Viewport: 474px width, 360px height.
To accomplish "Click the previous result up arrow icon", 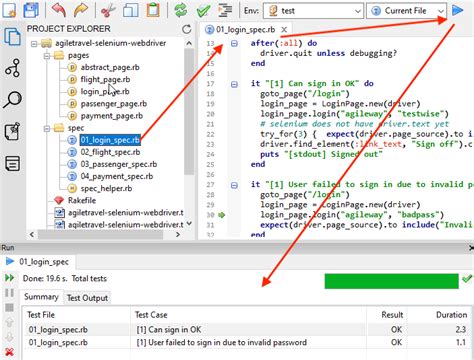I will [9, 322].
